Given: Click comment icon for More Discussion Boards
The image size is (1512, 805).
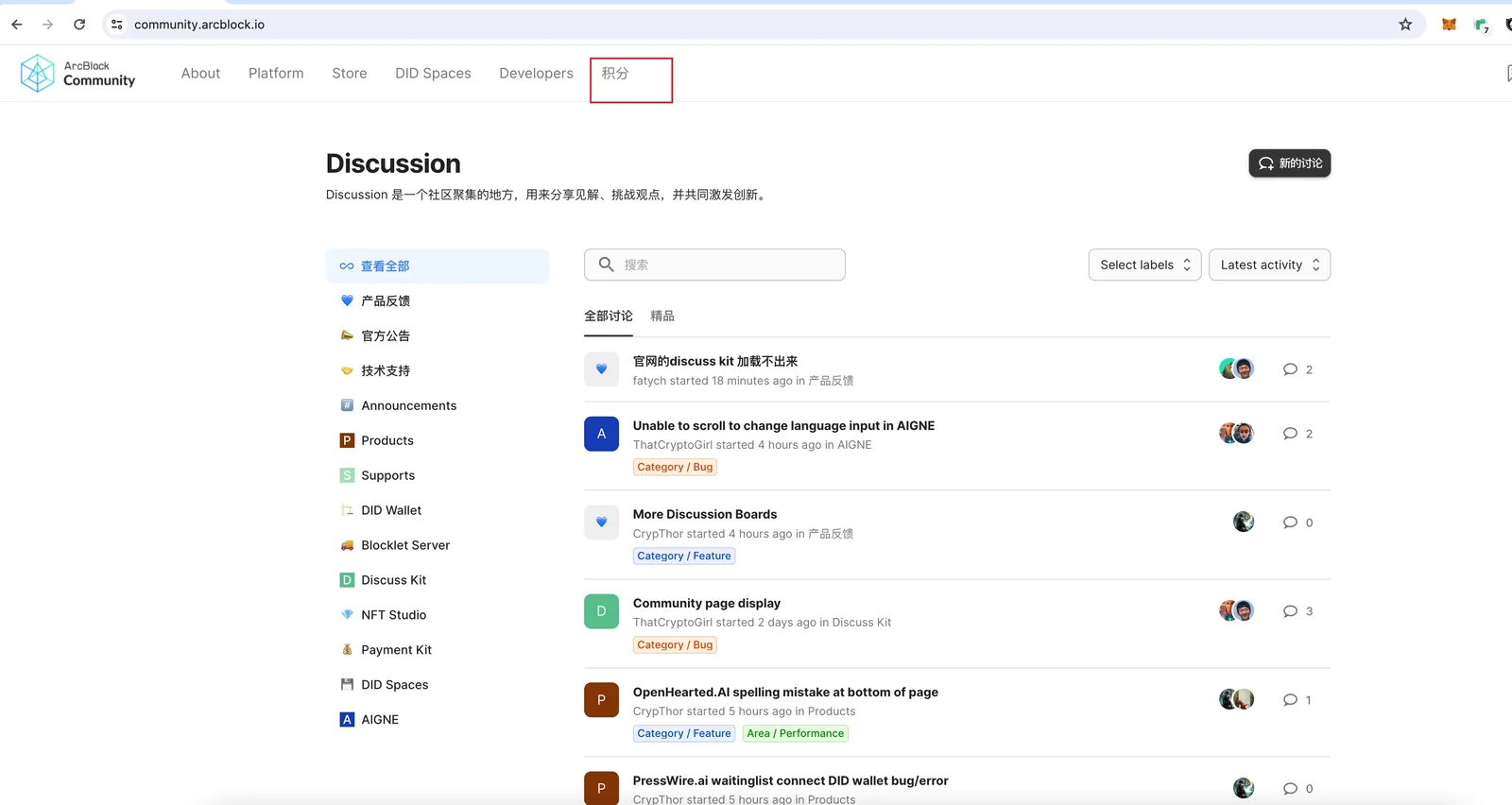Looking at the screenshot, I should click(1290, 522).
